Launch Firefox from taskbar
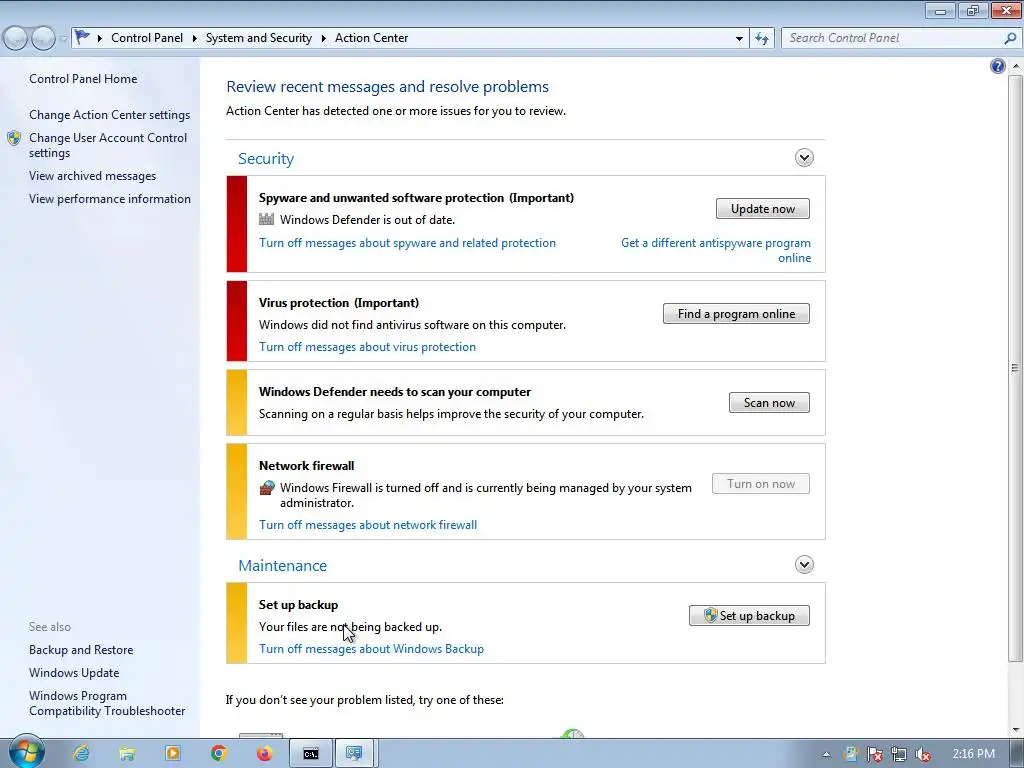Image resolution: width=1024 pixels, height=768 pixels. pos(264,753)
